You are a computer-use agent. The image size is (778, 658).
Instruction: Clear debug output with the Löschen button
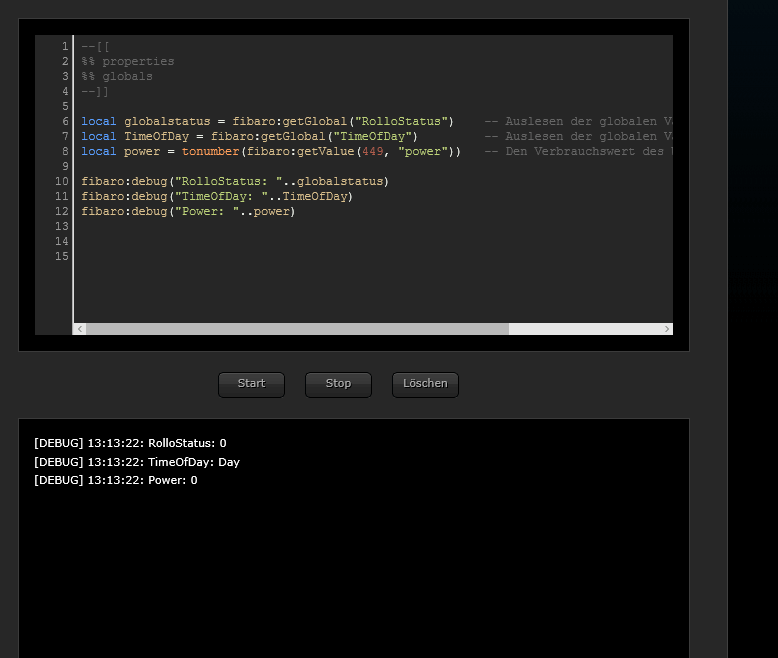pos(425,384)
